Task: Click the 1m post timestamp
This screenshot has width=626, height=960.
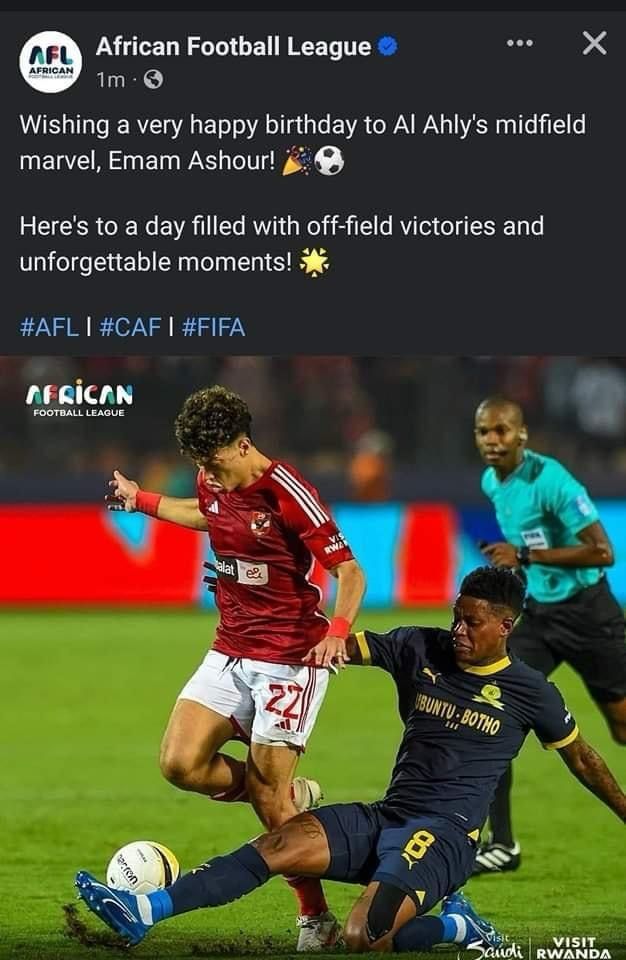Action: pyautogui.click(x=110, y=80)
